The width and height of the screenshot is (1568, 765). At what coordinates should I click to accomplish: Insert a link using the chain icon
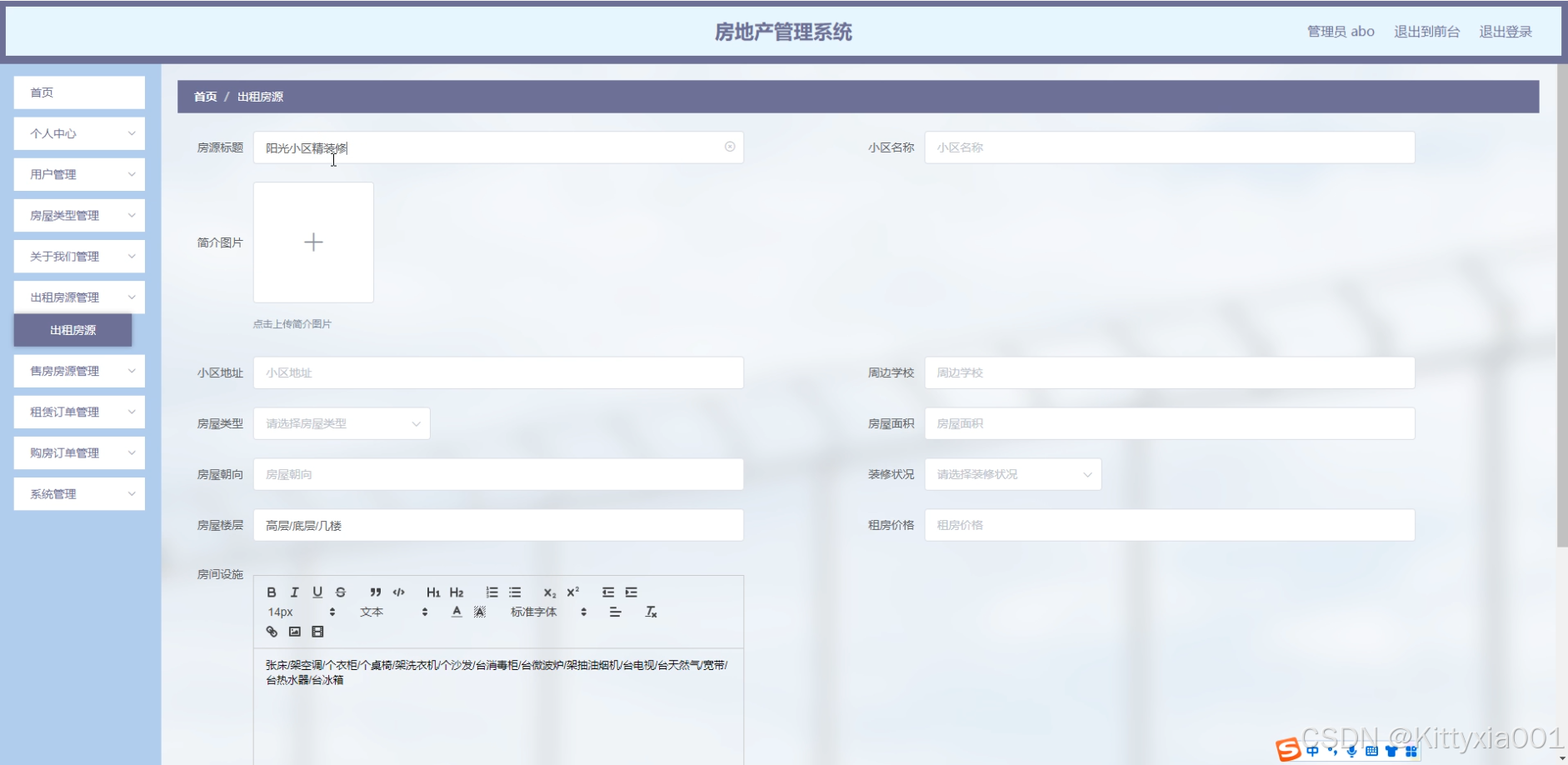point(272,632)
